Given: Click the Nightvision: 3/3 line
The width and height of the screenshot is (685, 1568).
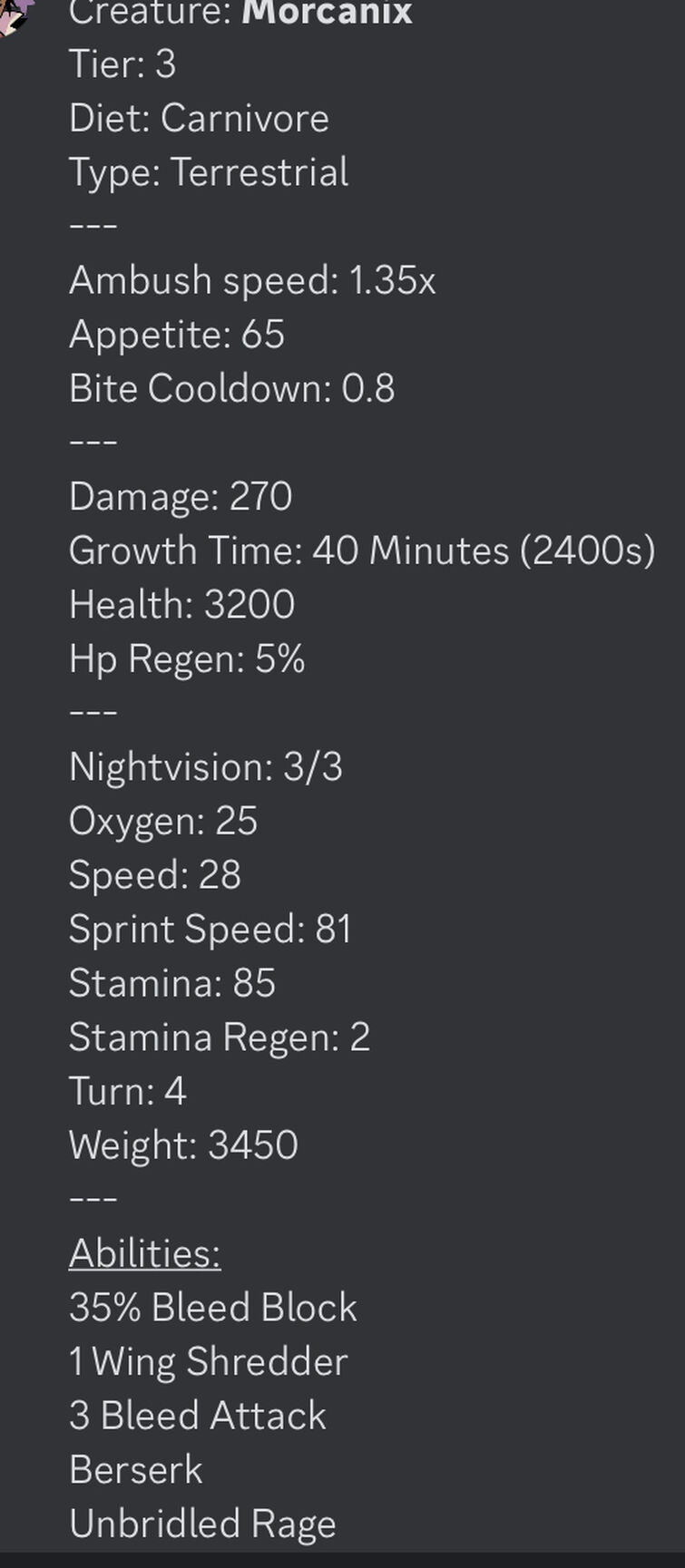Looking at the screenshot, I should click(206, 766).
